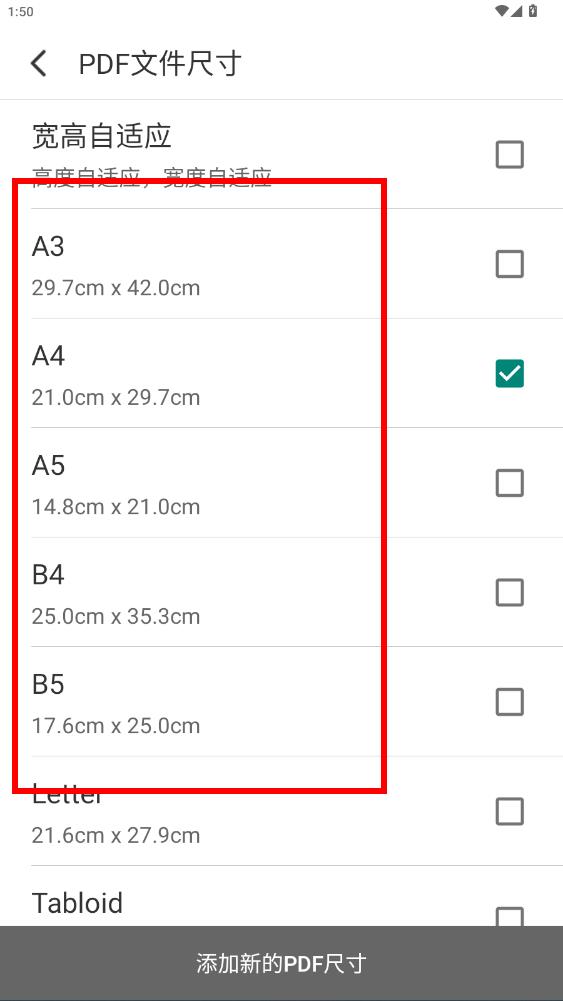Uncheck the selected A4 checkbox

(509, 373)
